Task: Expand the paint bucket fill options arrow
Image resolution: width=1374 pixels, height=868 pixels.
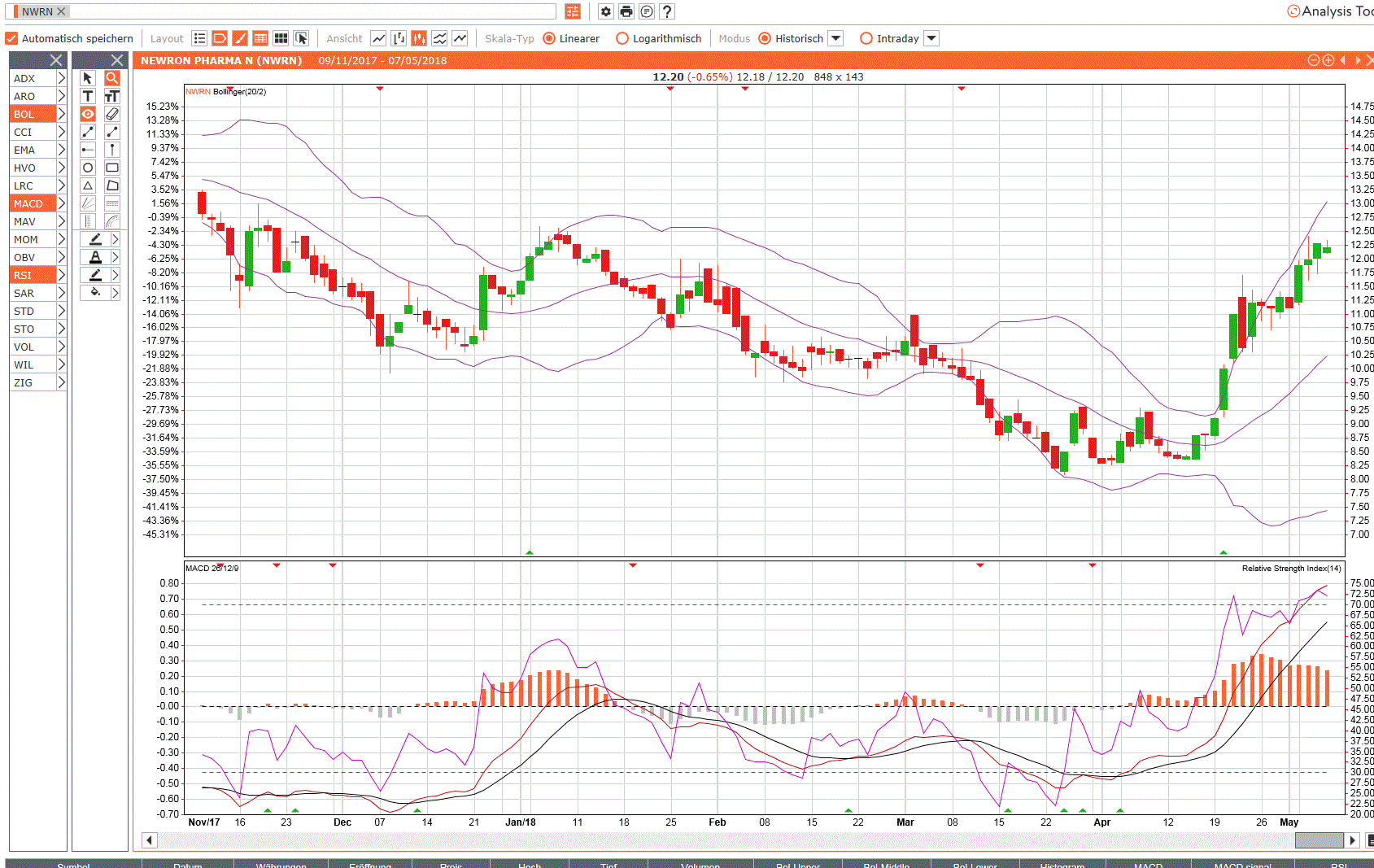Action: [x=116, y=293]
